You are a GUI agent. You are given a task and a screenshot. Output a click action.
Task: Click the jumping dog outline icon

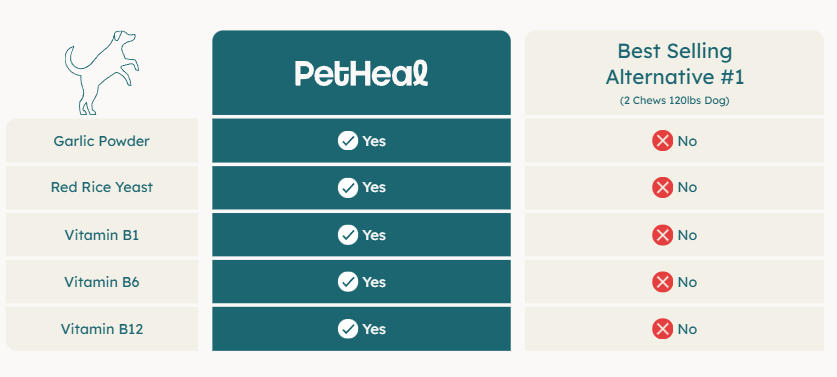coord(101,73)
